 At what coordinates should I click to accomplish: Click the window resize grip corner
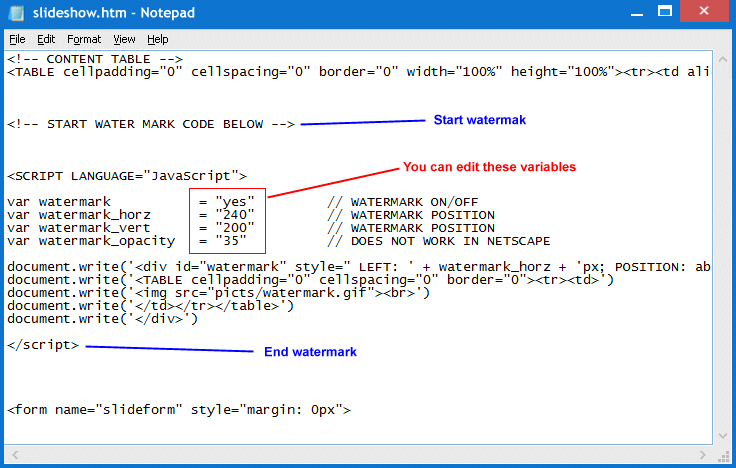[723, 456]
